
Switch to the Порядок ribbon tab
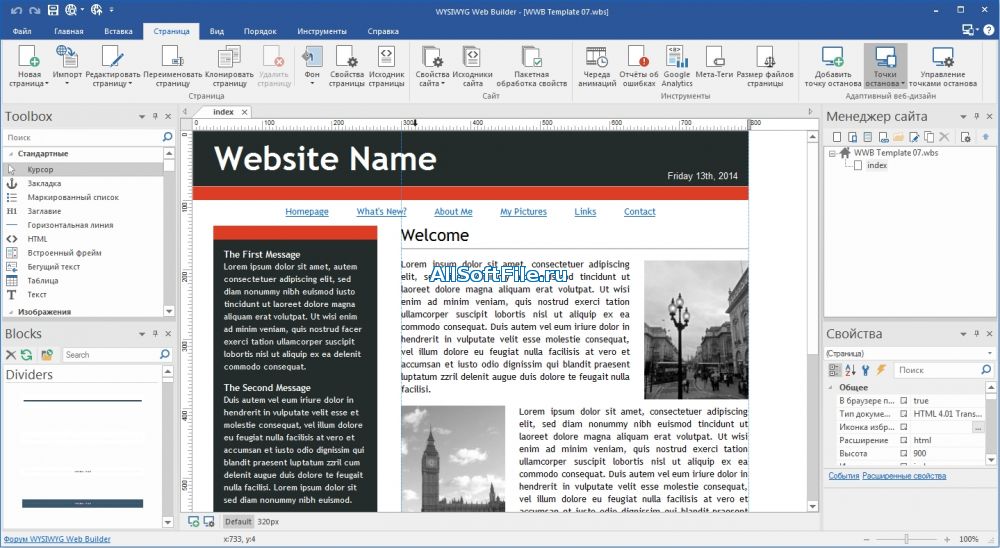260,31
